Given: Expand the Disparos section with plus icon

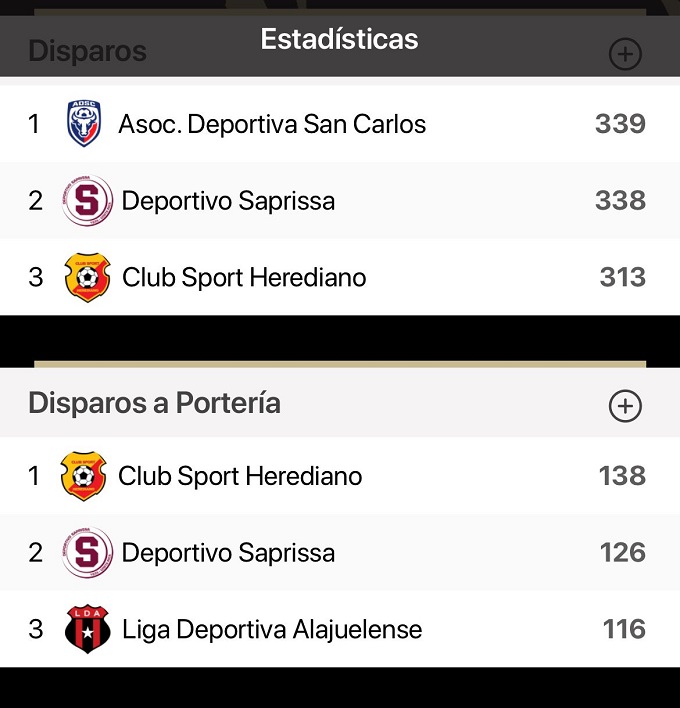Looking at the screenshot, I should 625,54.
